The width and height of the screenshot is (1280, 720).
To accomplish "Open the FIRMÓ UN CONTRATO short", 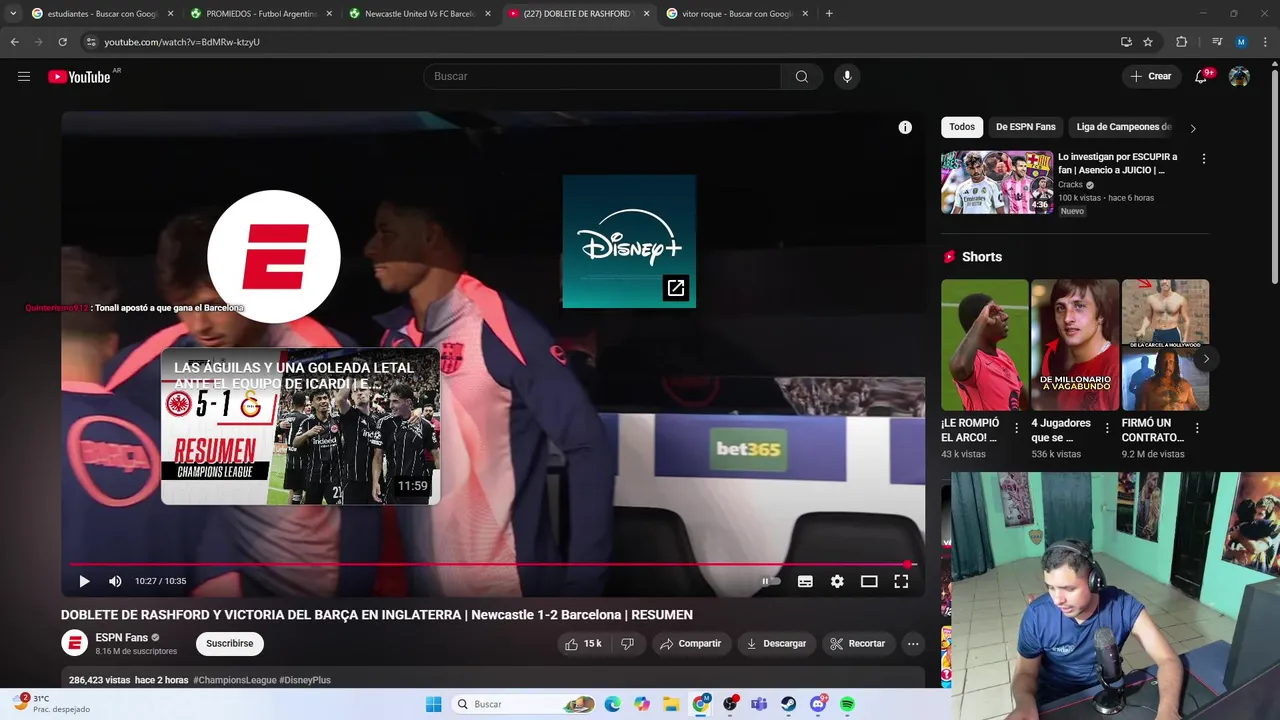I will [1165, 345].
